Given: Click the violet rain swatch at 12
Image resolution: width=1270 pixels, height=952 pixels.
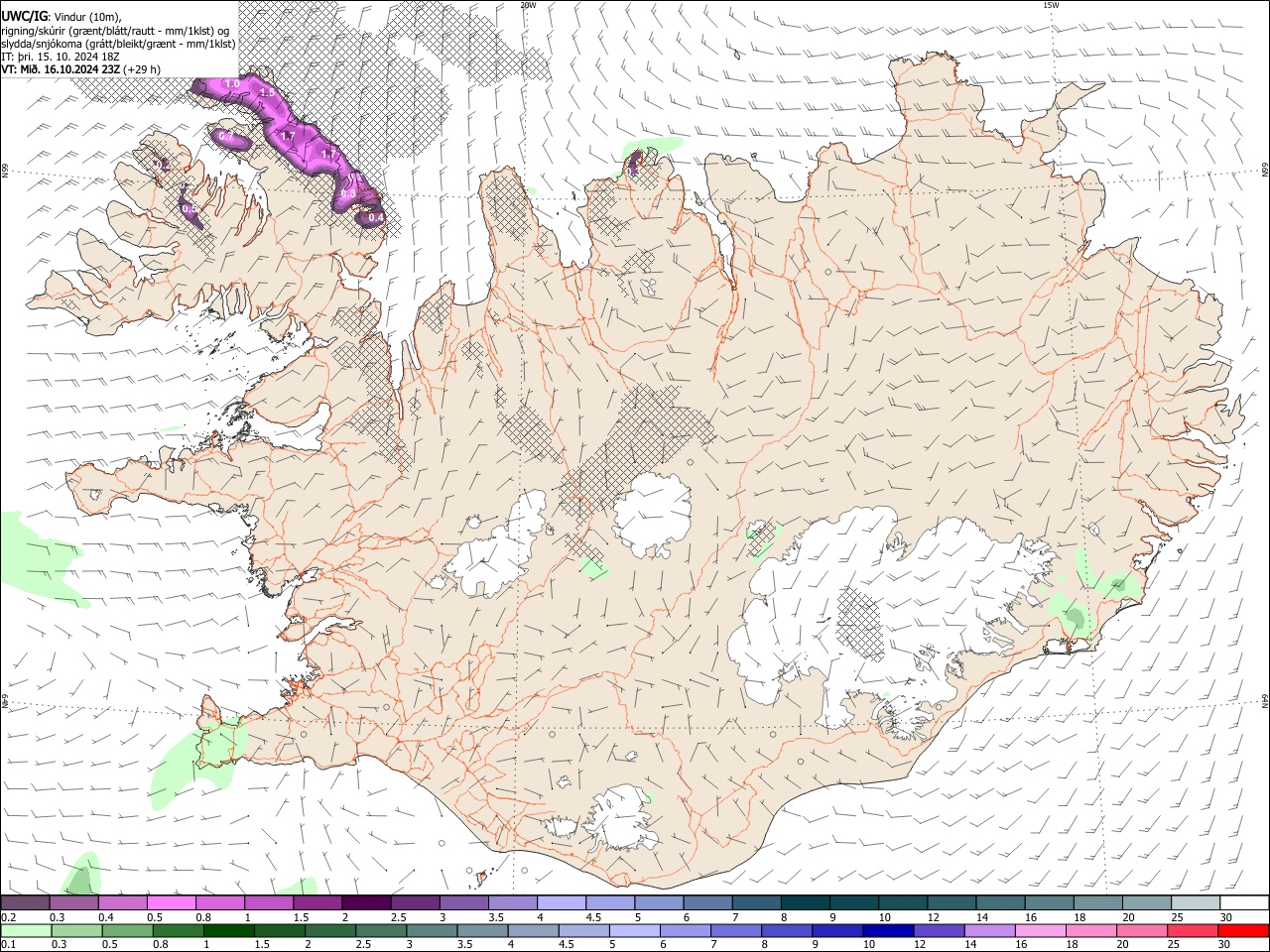Looking at the screenshot, I should (939, 930).
